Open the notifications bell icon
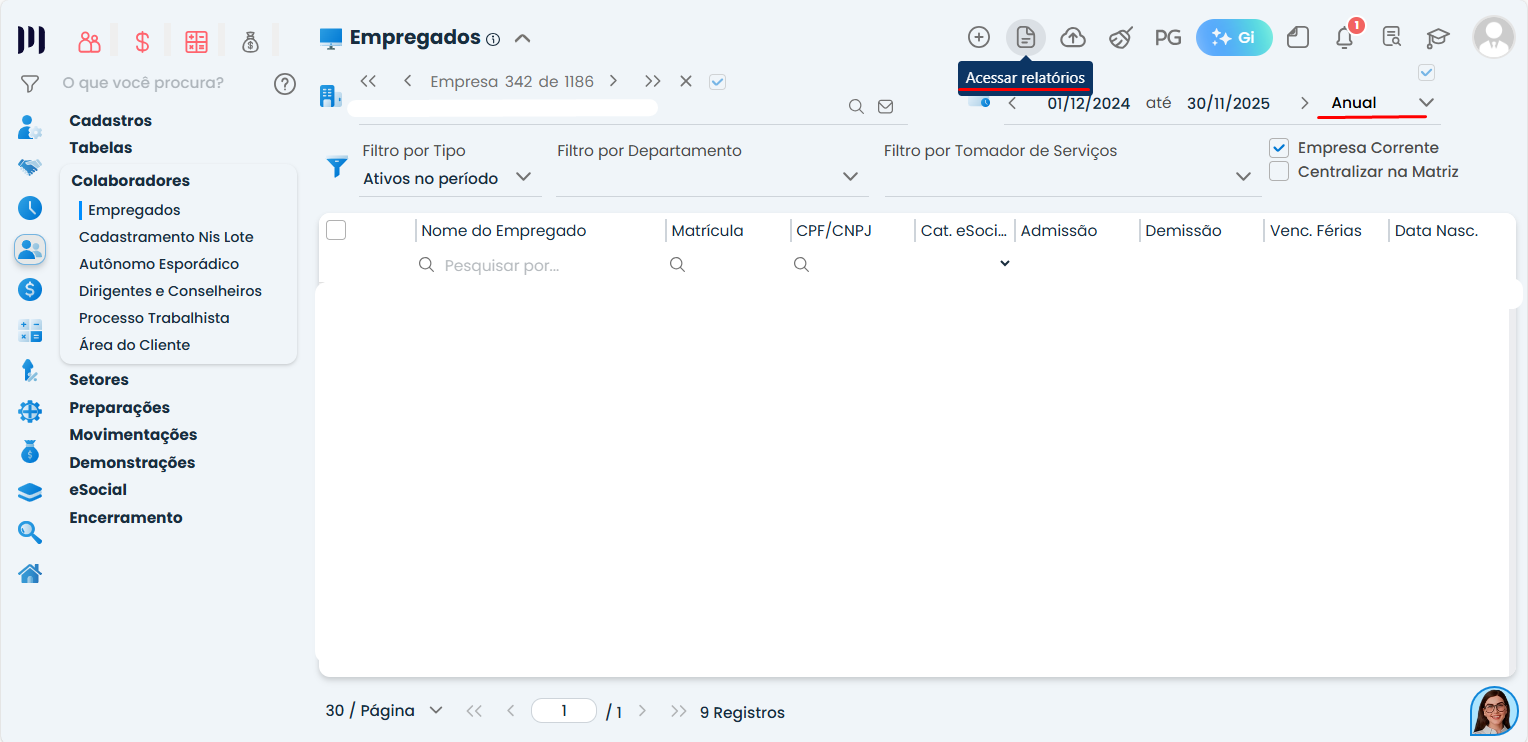Screen dimensions: 1528x742 [x=1345, y=38]
